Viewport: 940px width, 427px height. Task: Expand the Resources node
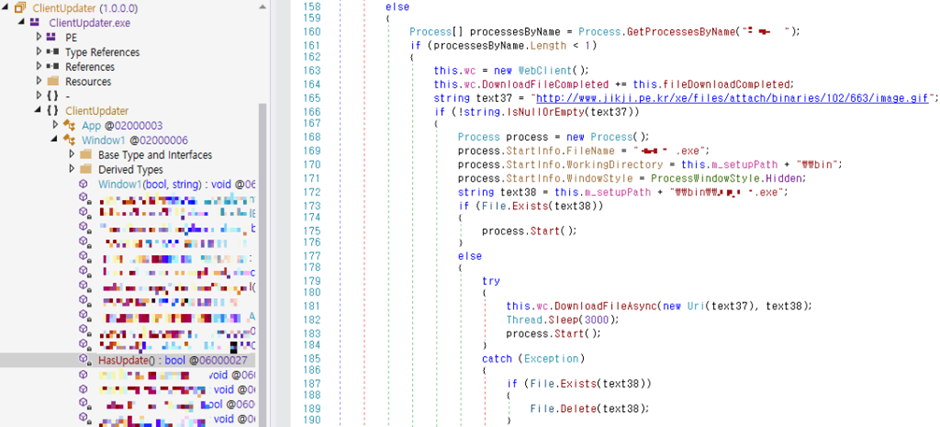coord(39,81)
